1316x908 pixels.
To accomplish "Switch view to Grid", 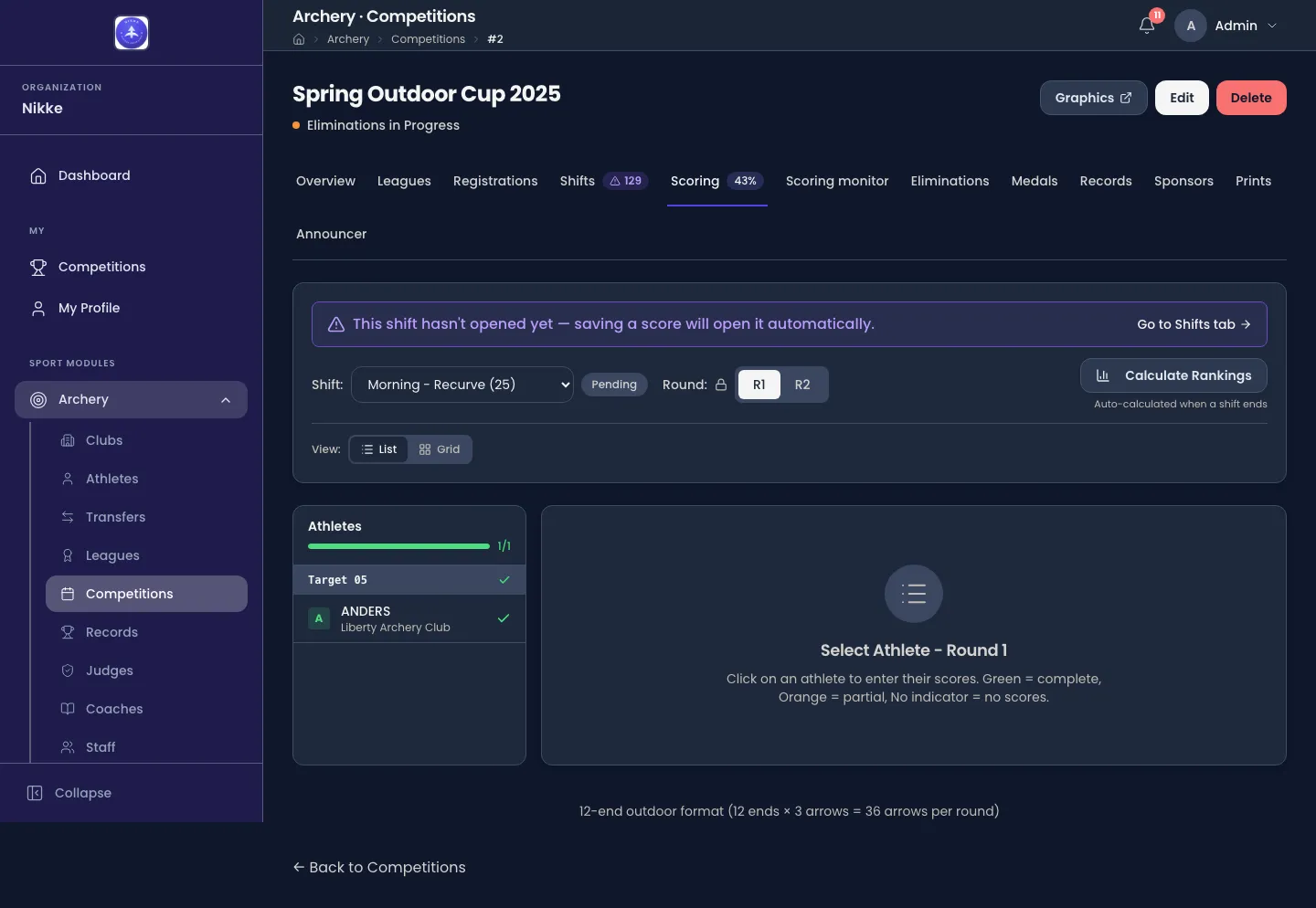I will pyautogui.click(x=440, y=449).
